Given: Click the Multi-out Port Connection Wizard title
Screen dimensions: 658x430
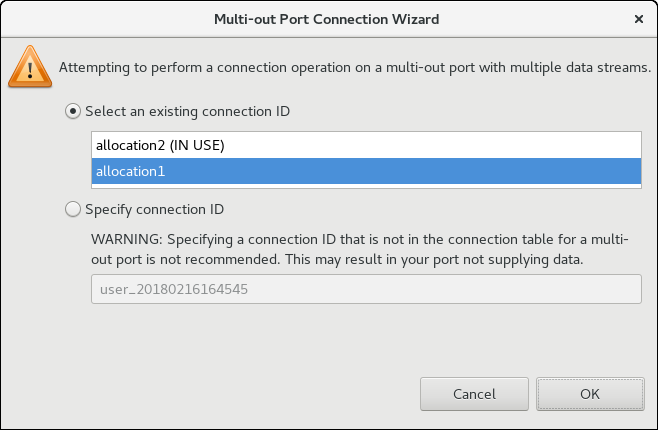Looking at the screenshot, I should [327, 19].
